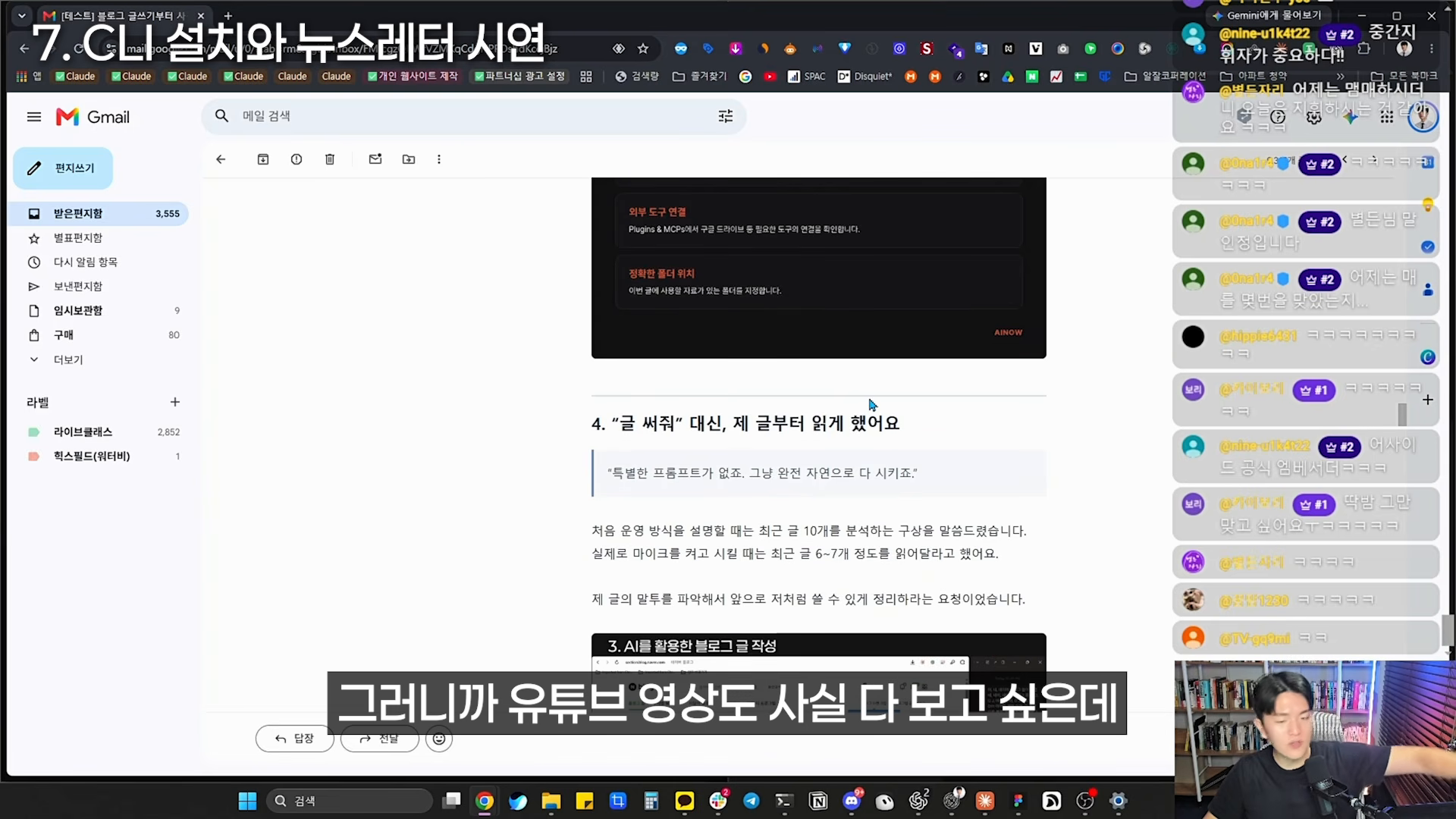Screen dimensions: 1456x819
Task: Report spam using the exclamation icon
Action: pos(297,159)
